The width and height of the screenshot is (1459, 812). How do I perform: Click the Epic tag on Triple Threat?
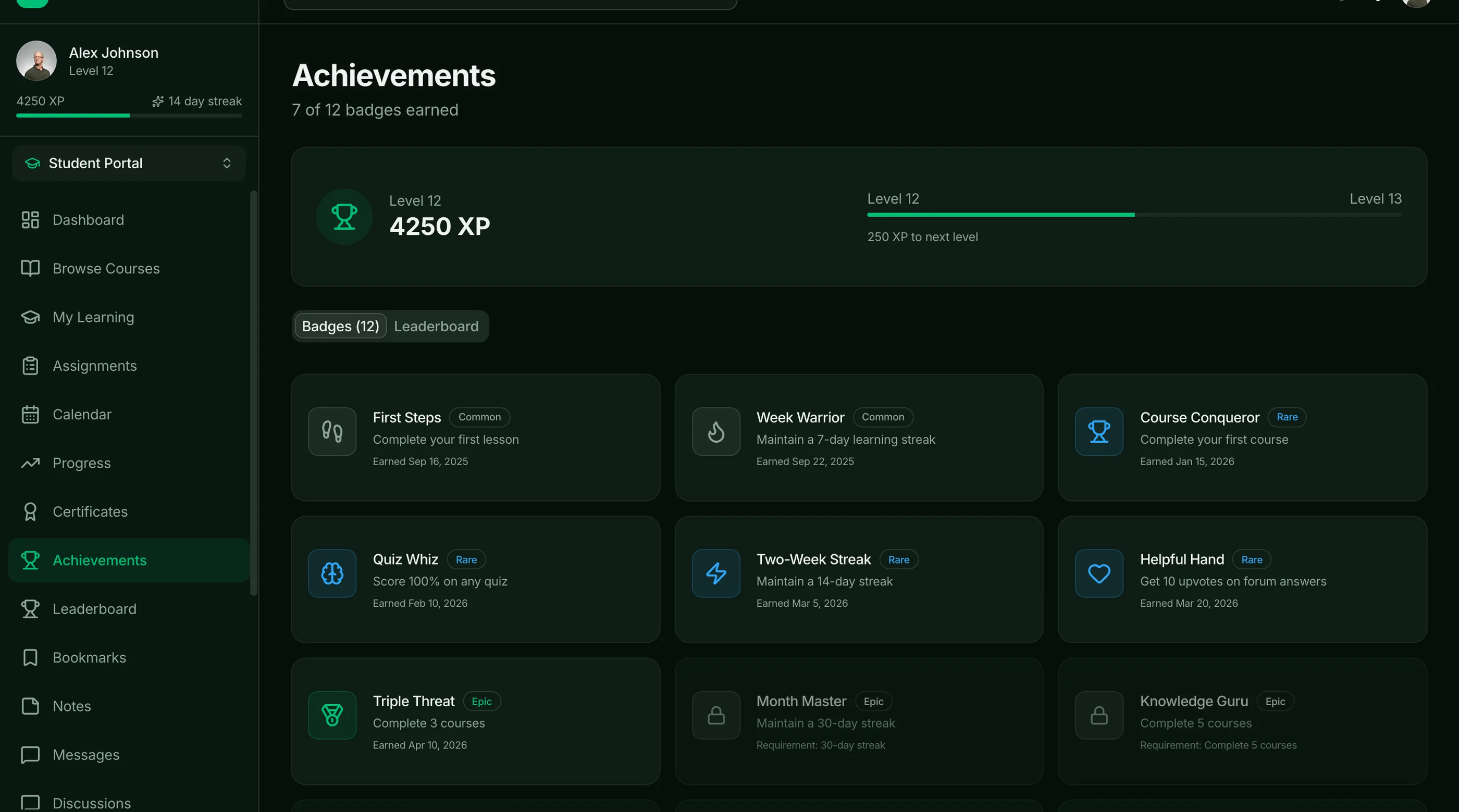(481, 701)
